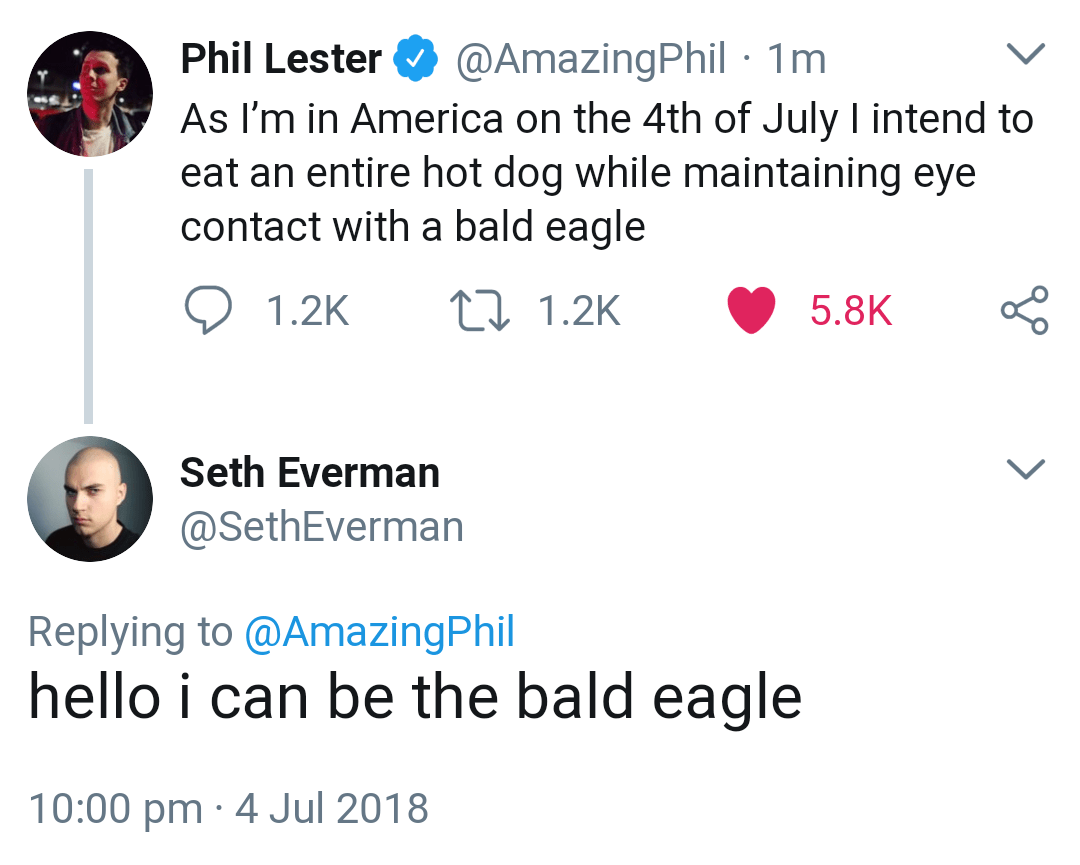This screenshot has width=1080, height=865.
Task: Click the Phil Lester display name
Action: click(x=280, y=60)
